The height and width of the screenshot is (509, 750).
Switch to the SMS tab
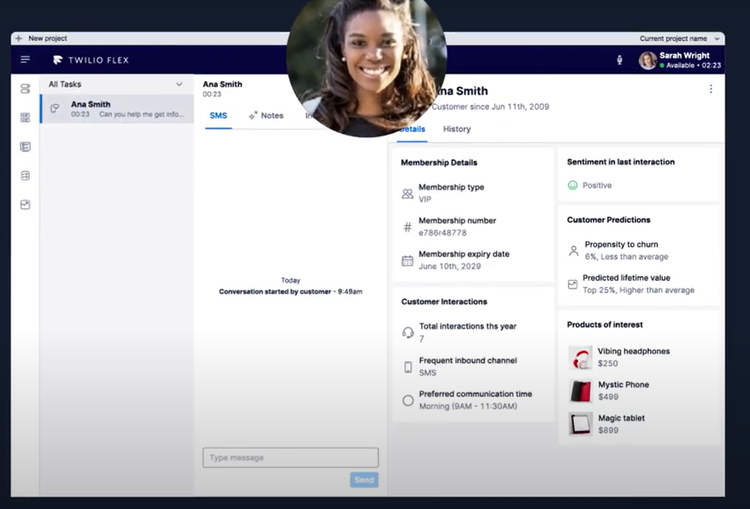point(218,116)
